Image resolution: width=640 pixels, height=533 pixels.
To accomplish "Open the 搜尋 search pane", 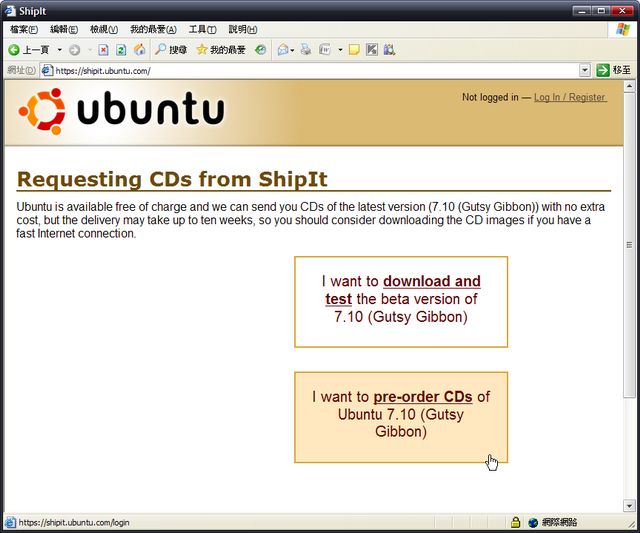I will [x=171, y=50].
